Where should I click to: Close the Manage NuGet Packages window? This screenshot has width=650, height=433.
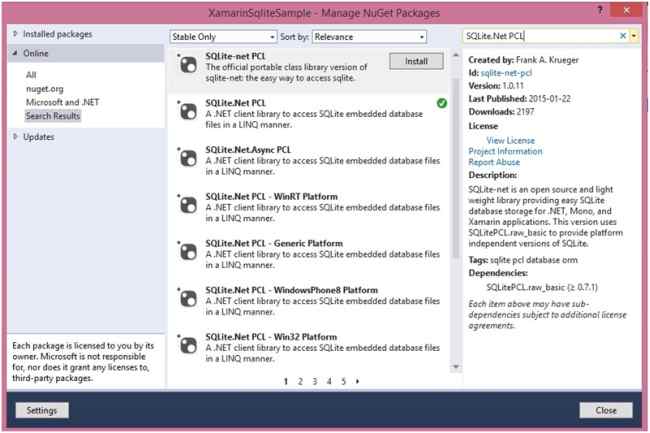[x=626, y=10]
